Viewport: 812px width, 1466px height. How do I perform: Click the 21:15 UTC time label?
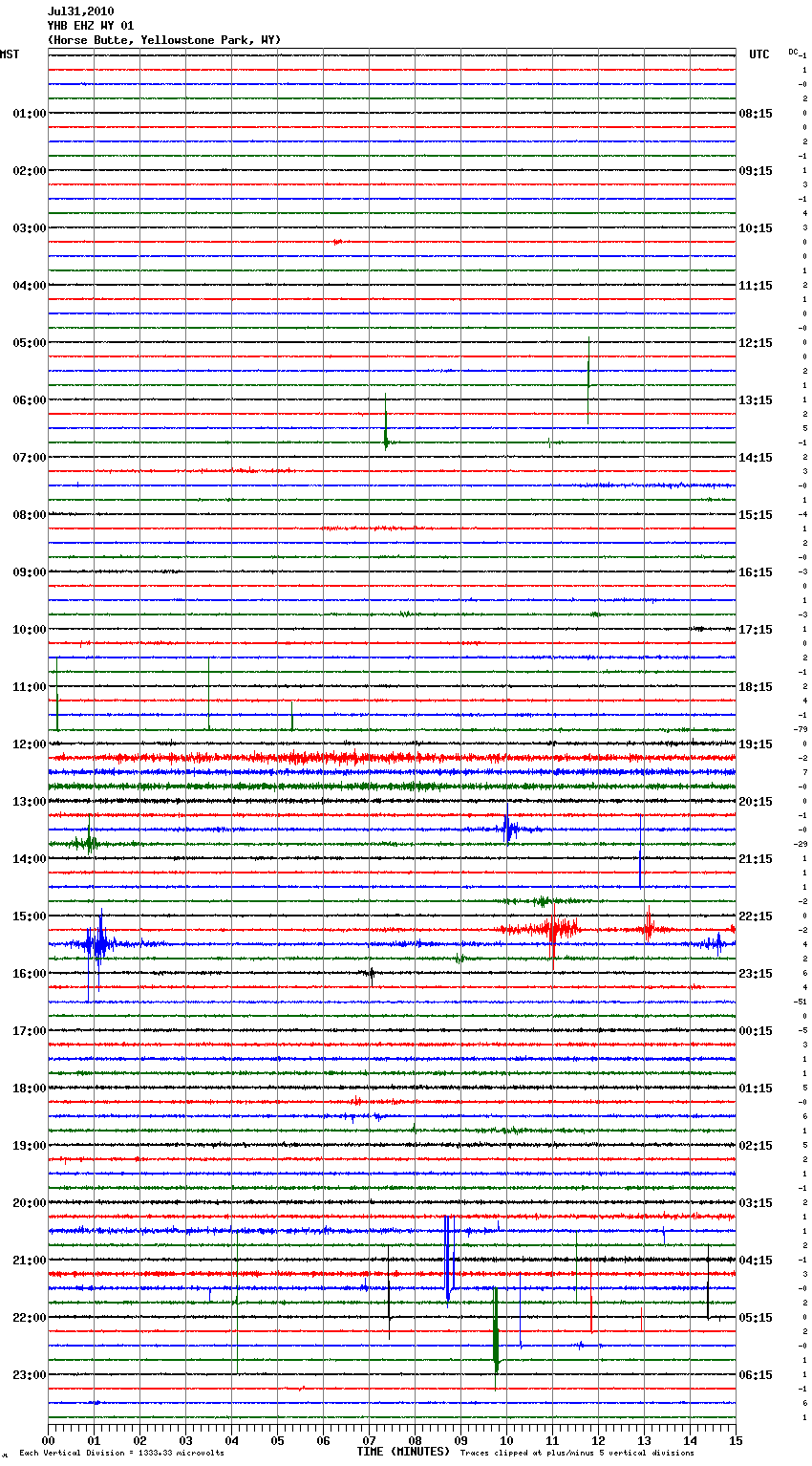pos(756,859)
